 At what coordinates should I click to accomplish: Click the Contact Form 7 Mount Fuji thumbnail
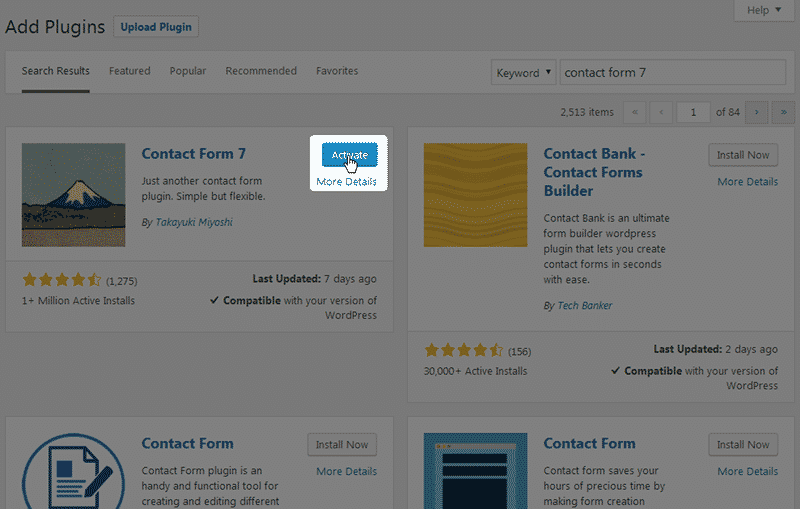73,195
